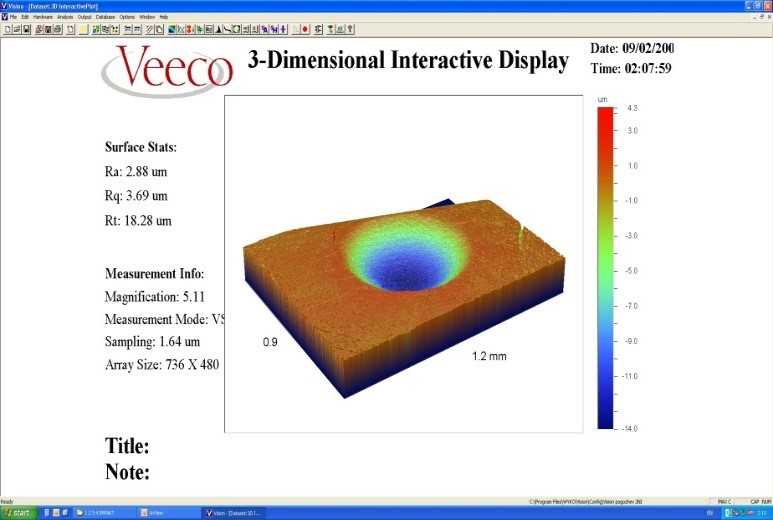Viewport: 773px width, 520px height.
Task: Click the 4.3 value on color scale
Action: point(632,108)
